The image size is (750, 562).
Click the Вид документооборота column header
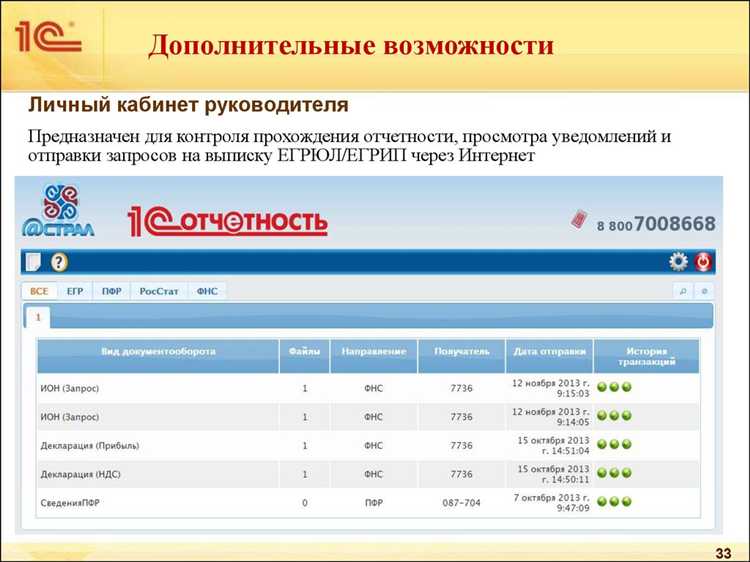pyautogui.click(x=158, y=356)
